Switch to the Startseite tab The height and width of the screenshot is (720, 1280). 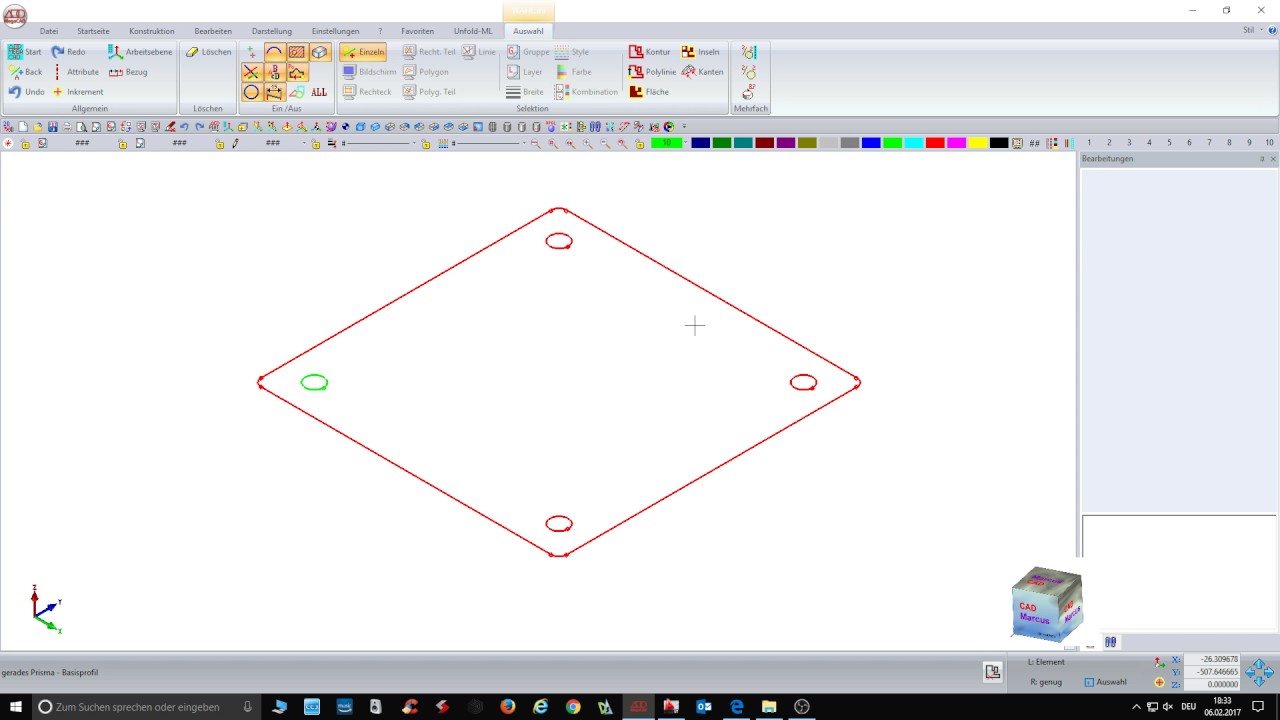pyautogui.click(x=93, y=31)
